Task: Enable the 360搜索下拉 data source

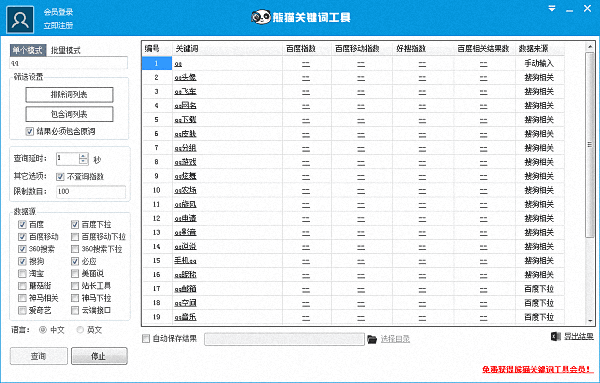Action: [x=75, y=249]
